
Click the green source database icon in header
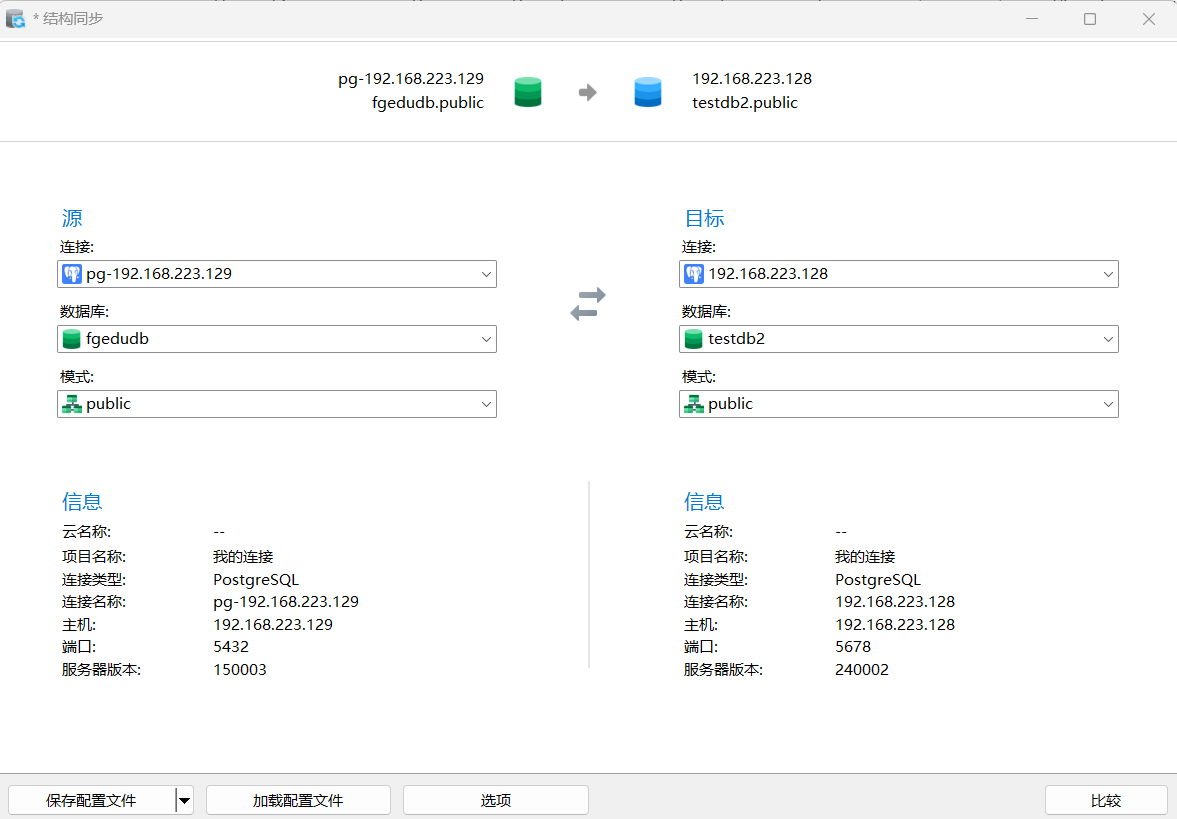pyautogui.click(x=528, y=92)
